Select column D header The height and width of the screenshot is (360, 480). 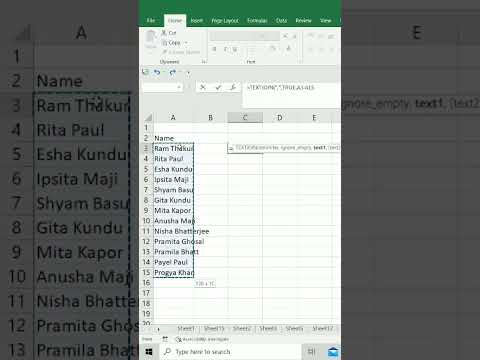tap(280, 117)
